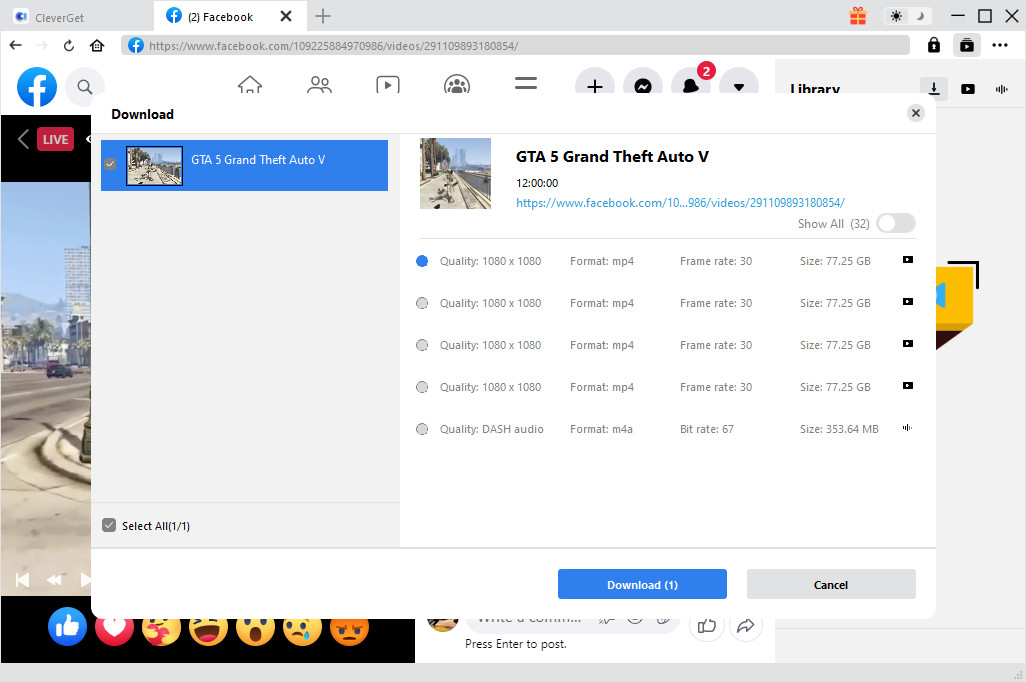React with Wow emoji
Screen dimensions: 1026x682
pyautogui.click(x=255, y=630)
